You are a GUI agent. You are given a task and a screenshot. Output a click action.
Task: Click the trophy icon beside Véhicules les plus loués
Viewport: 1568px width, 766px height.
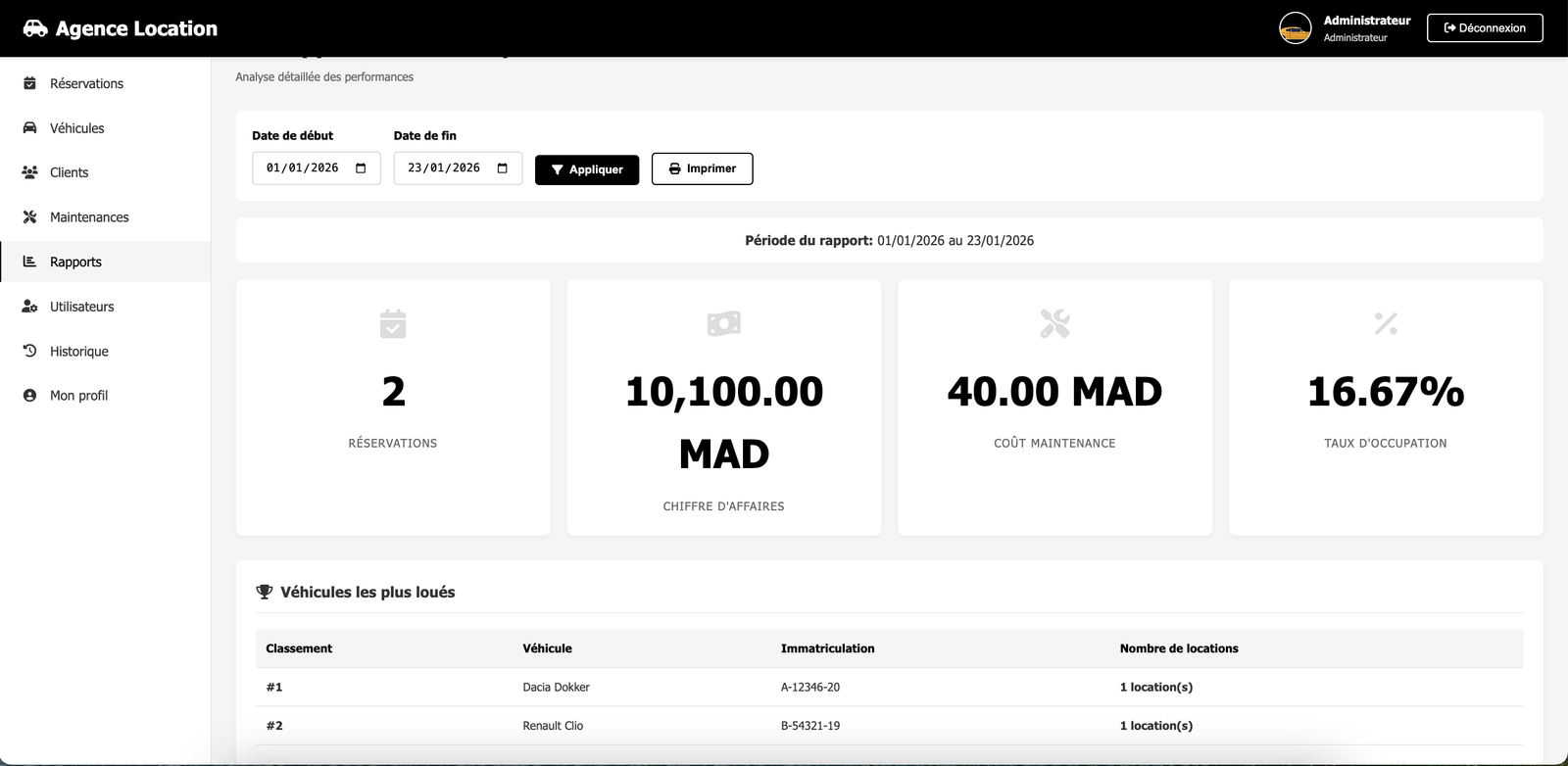tap(264, 592)
